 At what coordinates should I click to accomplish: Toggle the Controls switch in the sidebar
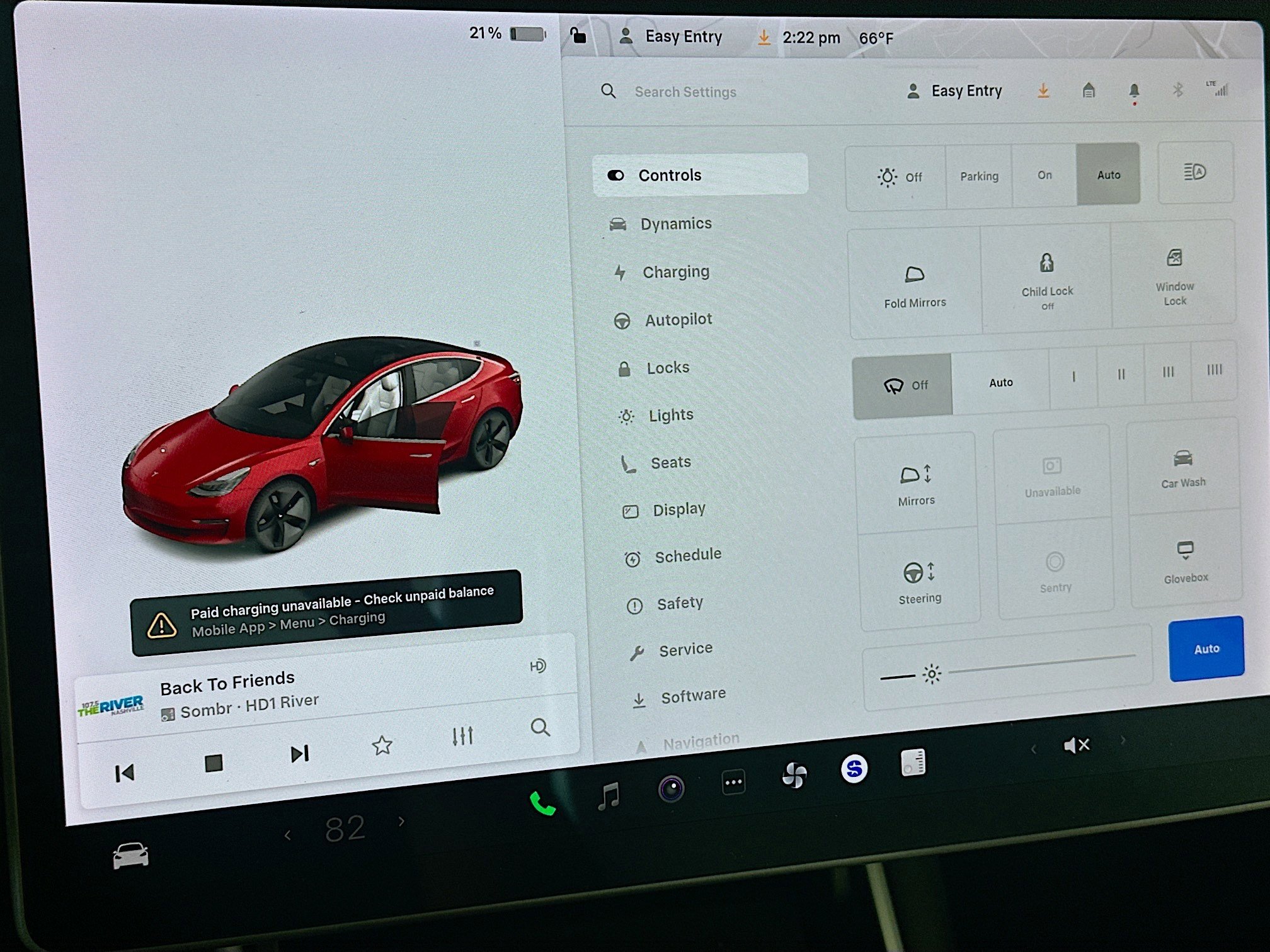pos(617,175)
